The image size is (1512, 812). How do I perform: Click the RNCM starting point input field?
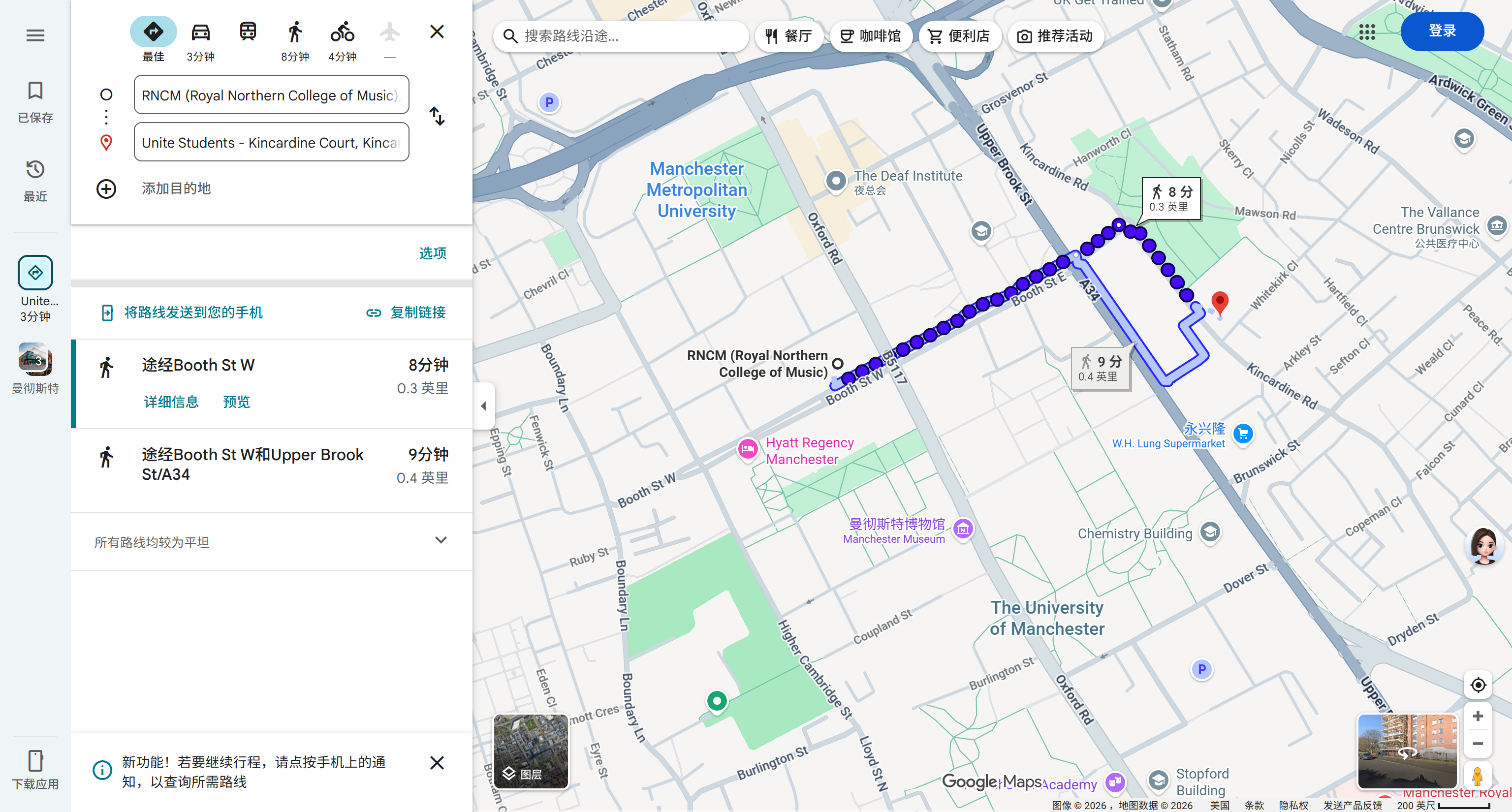[x=271, y=95]
